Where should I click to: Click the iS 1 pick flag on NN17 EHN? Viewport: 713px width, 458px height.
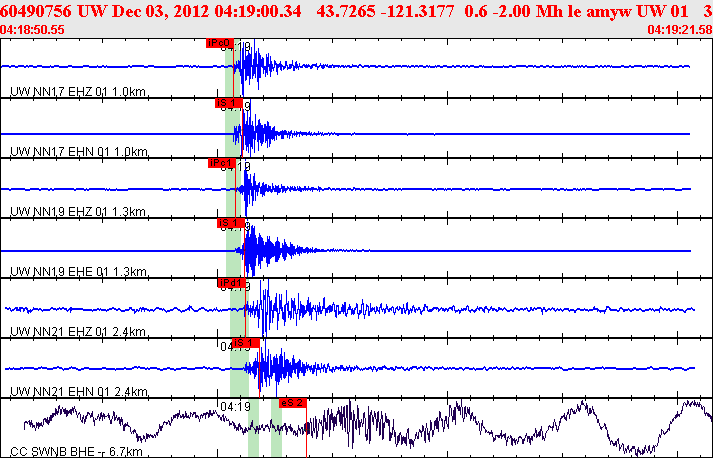click(228, 103)
